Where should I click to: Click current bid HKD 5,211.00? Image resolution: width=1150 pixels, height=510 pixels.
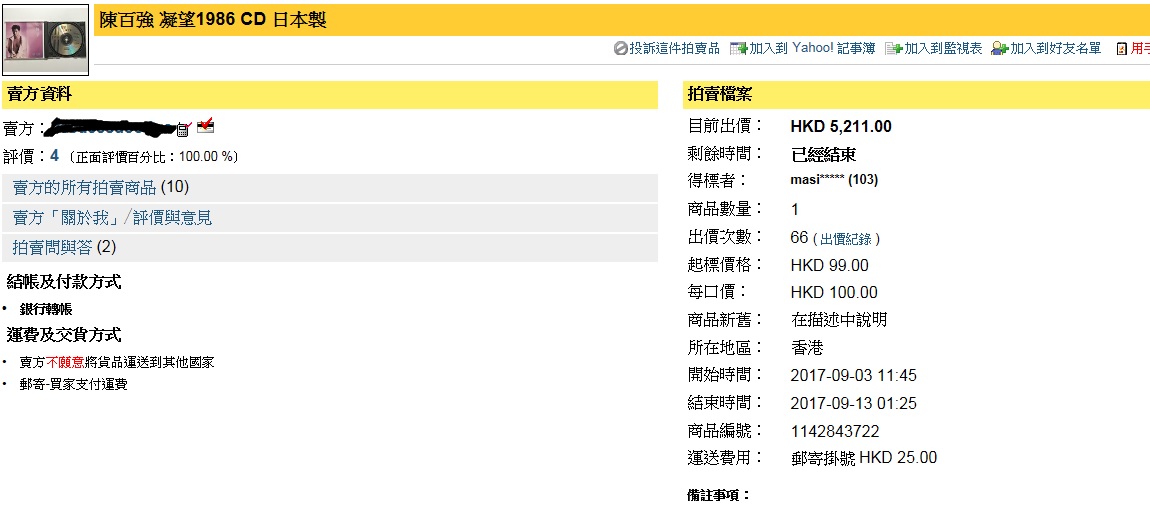point(840,126)
